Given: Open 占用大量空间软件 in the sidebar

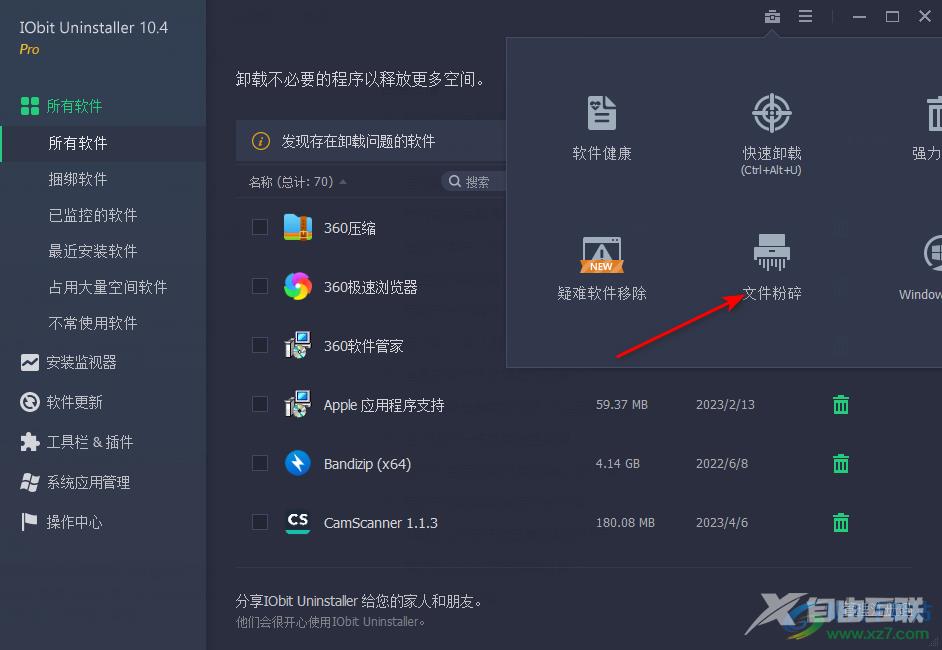Looking at the screenshot, I should (x=108, y=287).
